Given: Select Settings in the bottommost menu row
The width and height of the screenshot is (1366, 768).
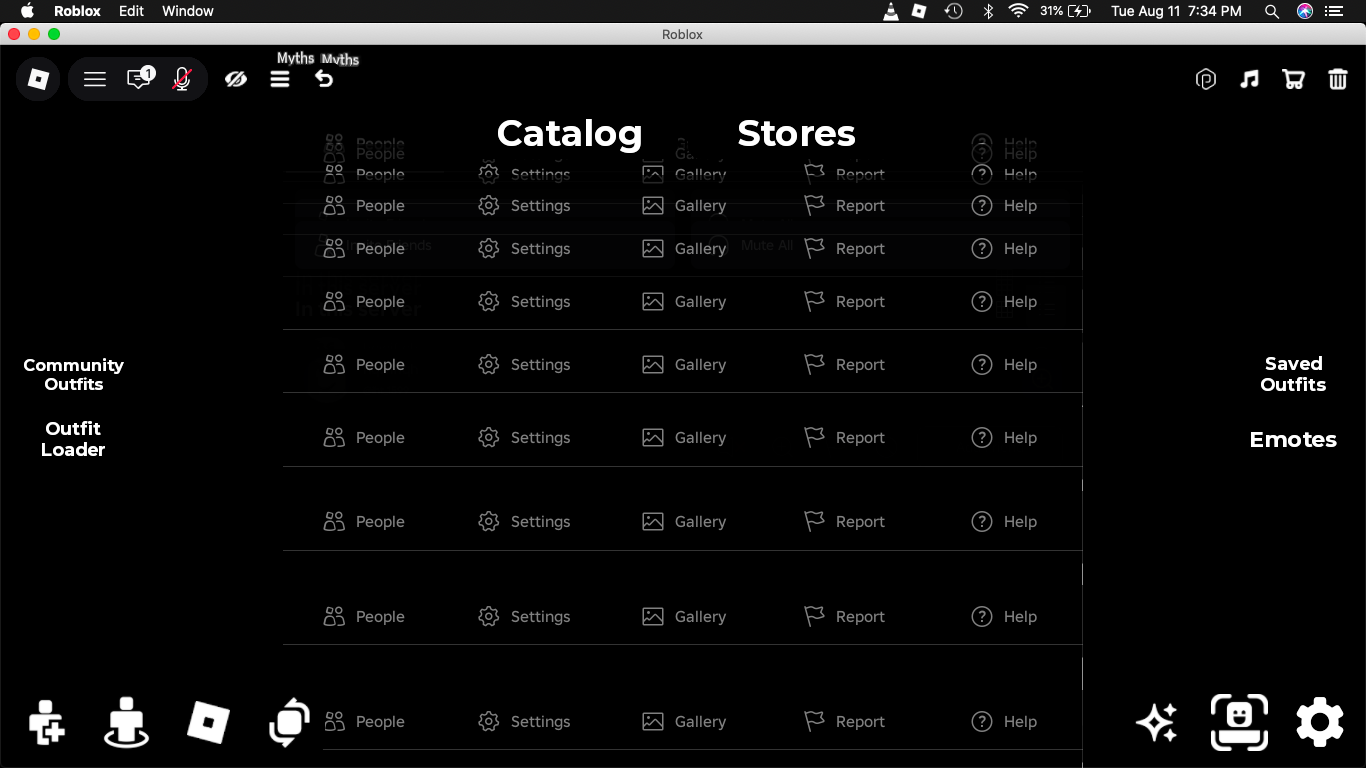Looking at the screenshot, I should coord(524,721).
